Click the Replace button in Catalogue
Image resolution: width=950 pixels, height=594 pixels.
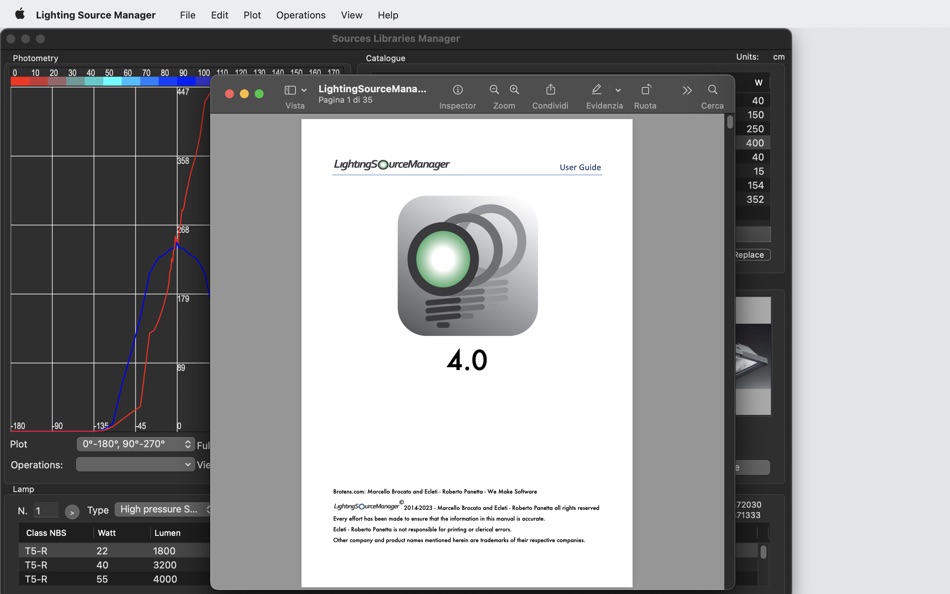[x=751, y=255]
